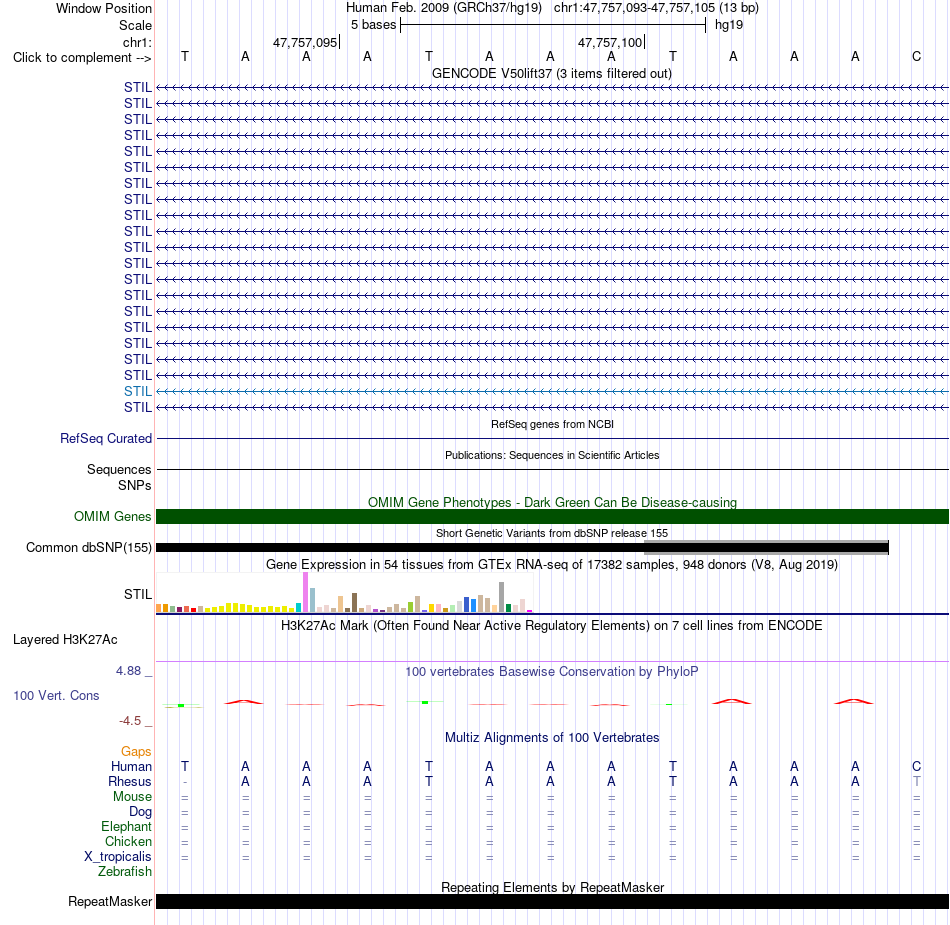Viewport: 950px width, 925px height.
Task: Click the C base in Human alignment row
Action: (916, 766)
